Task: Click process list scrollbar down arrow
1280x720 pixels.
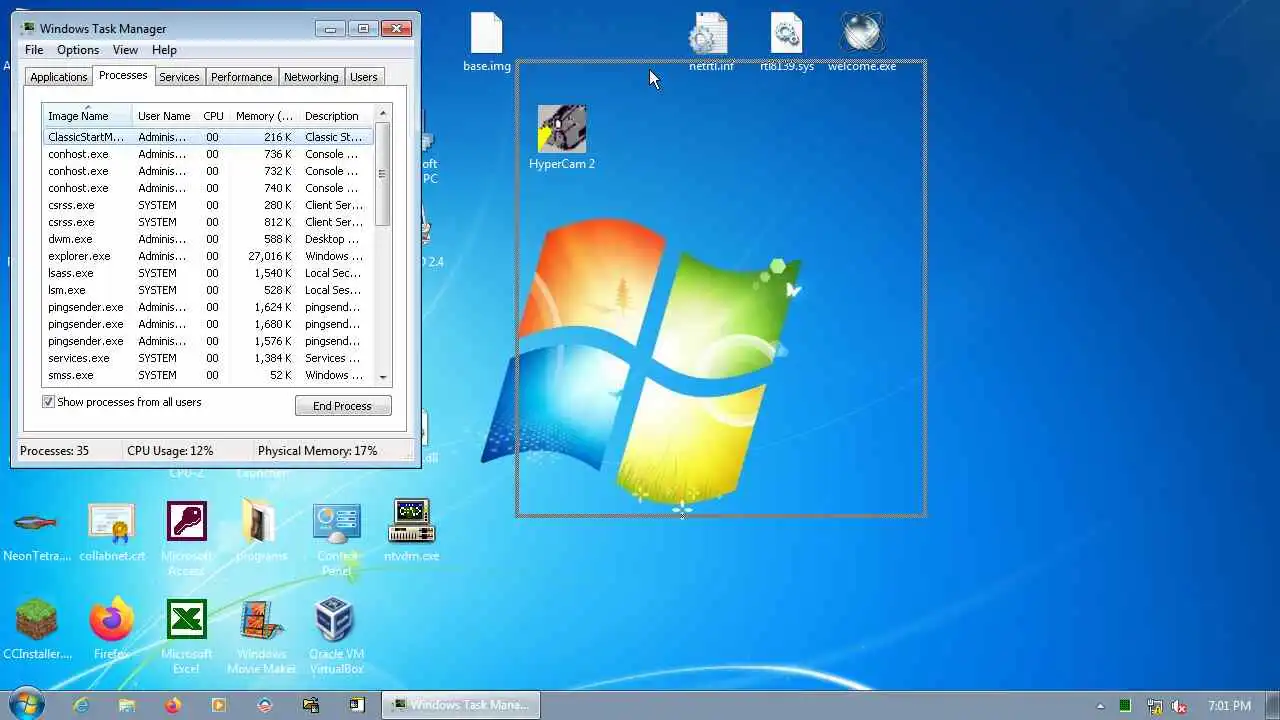Action: click(382, 378)
